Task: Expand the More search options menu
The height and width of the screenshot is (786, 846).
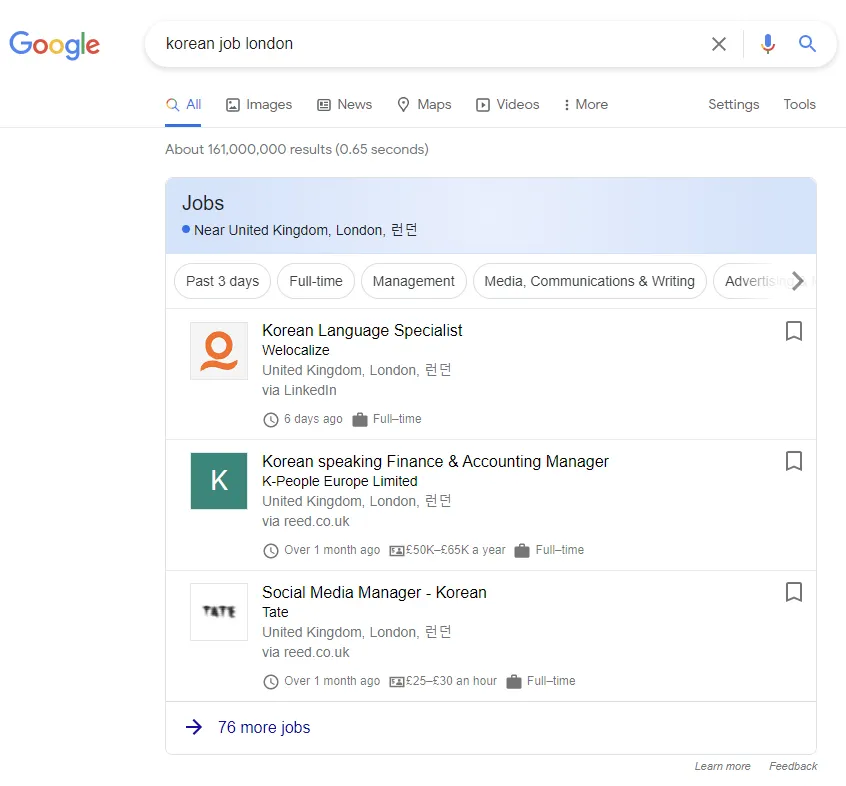Action: click(x=586, y=104)
